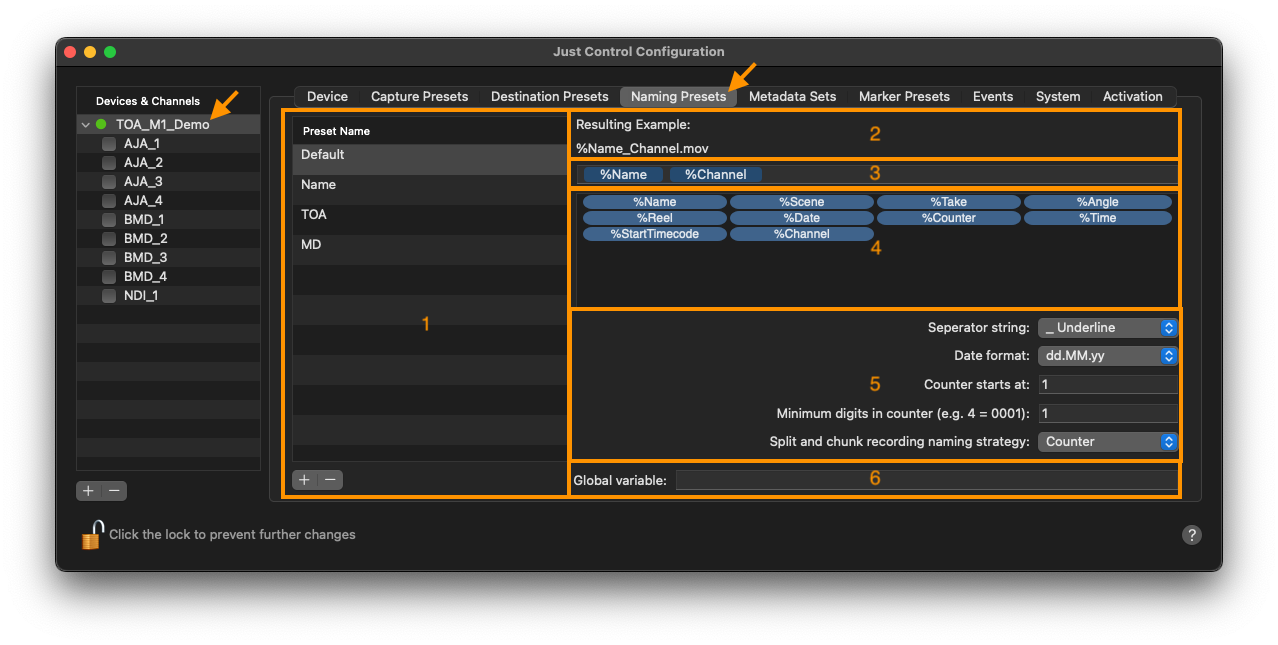
Task: Select the Default preset row
Action: (x=430, y=160)
